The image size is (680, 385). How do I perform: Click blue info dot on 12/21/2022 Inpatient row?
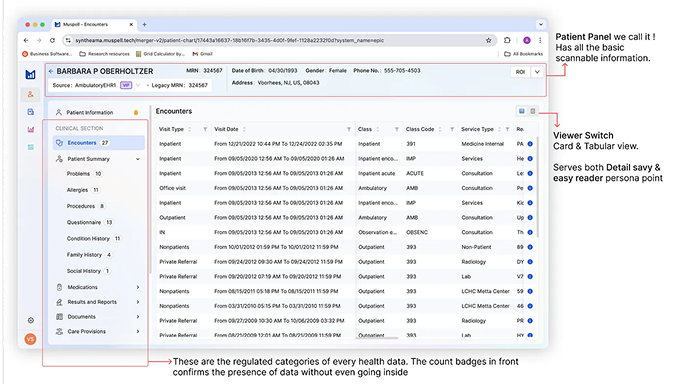click(530, 144)
